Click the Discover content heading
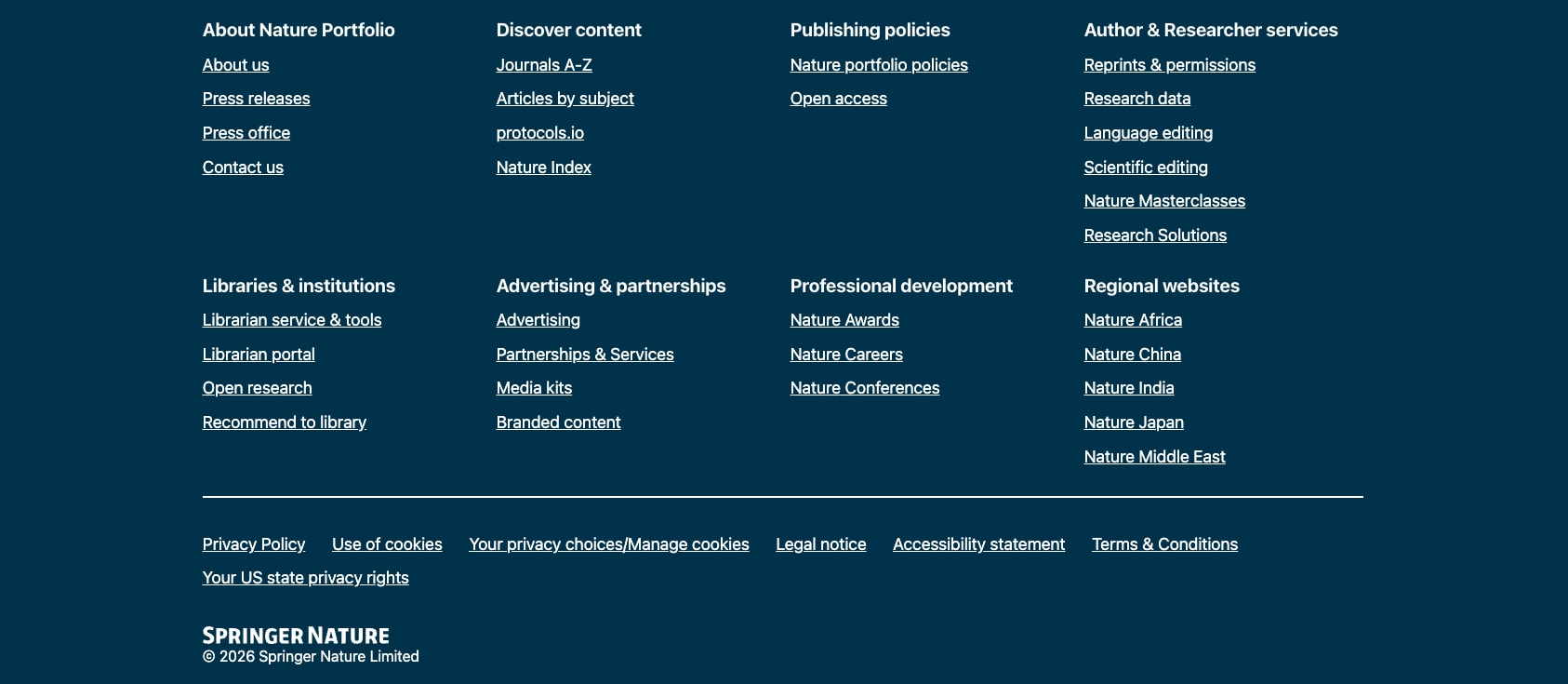The image size is (1568, 684). (568, 30)
